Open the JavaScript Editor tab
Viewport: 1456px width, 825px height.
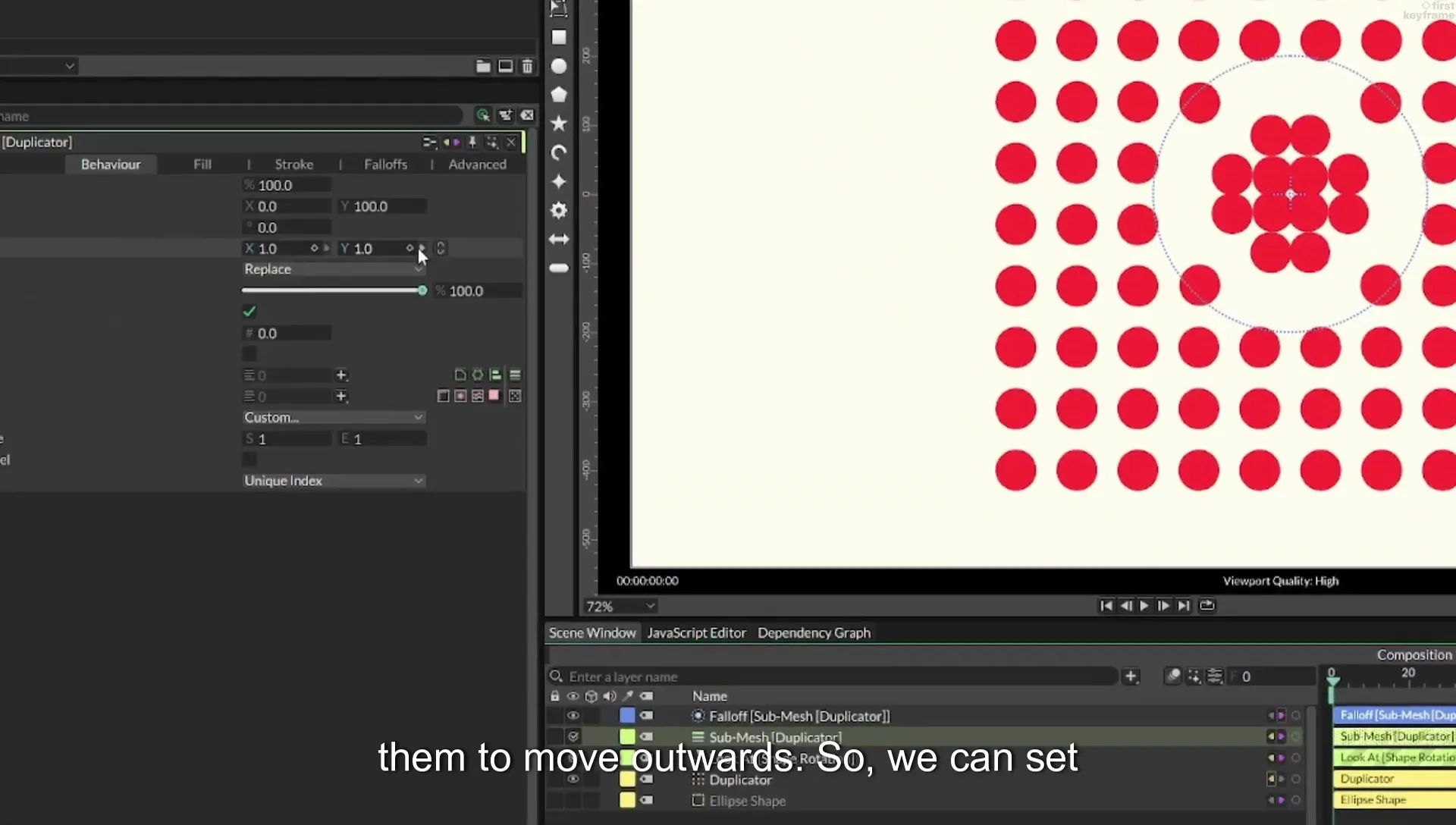point(696,632)
